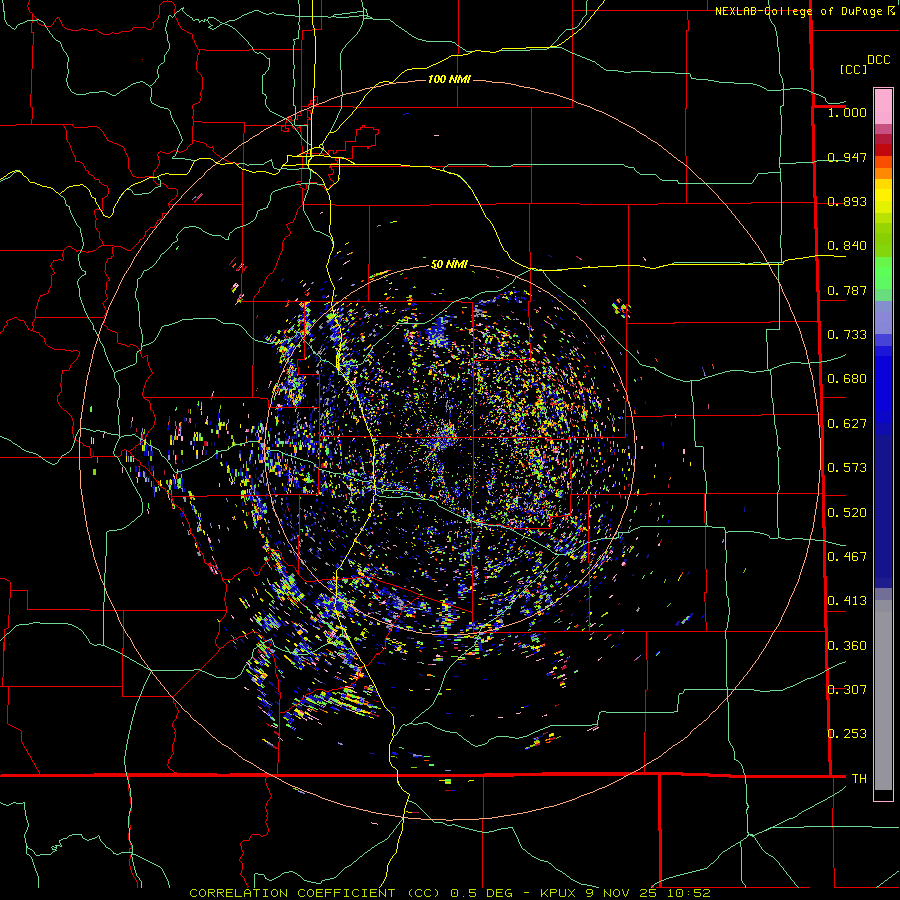Pick the pink segment of the color bar

coord(883,106)
